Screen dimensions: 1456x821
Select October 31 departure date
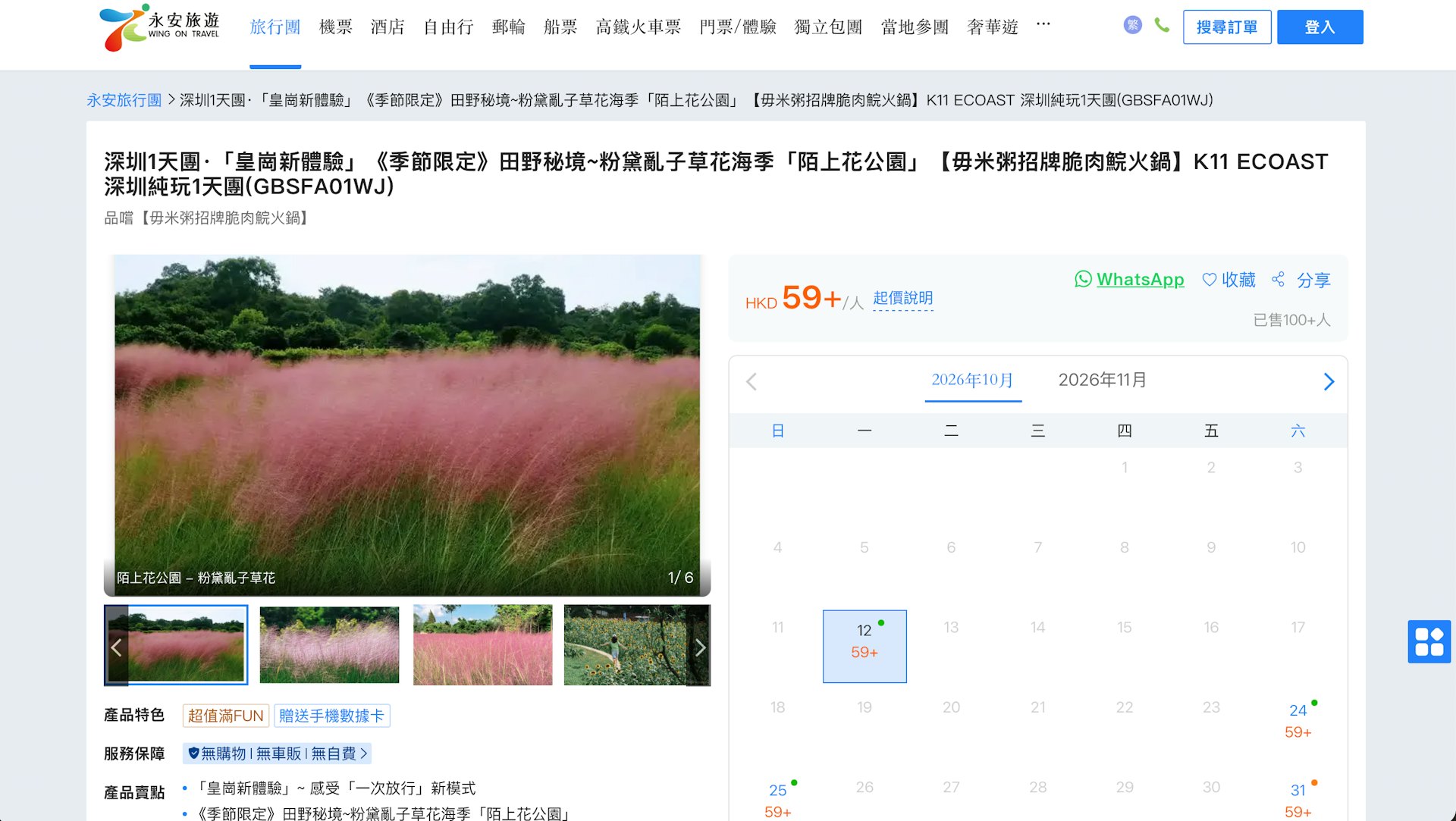1298,800
